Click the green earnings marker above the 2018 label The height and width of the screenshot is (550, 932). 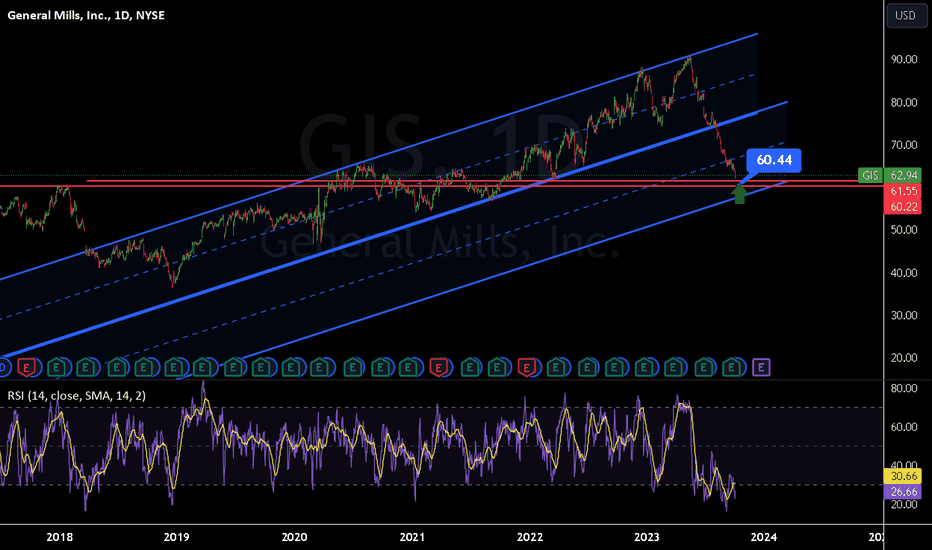pyautogui.click(x=56, y=367)
